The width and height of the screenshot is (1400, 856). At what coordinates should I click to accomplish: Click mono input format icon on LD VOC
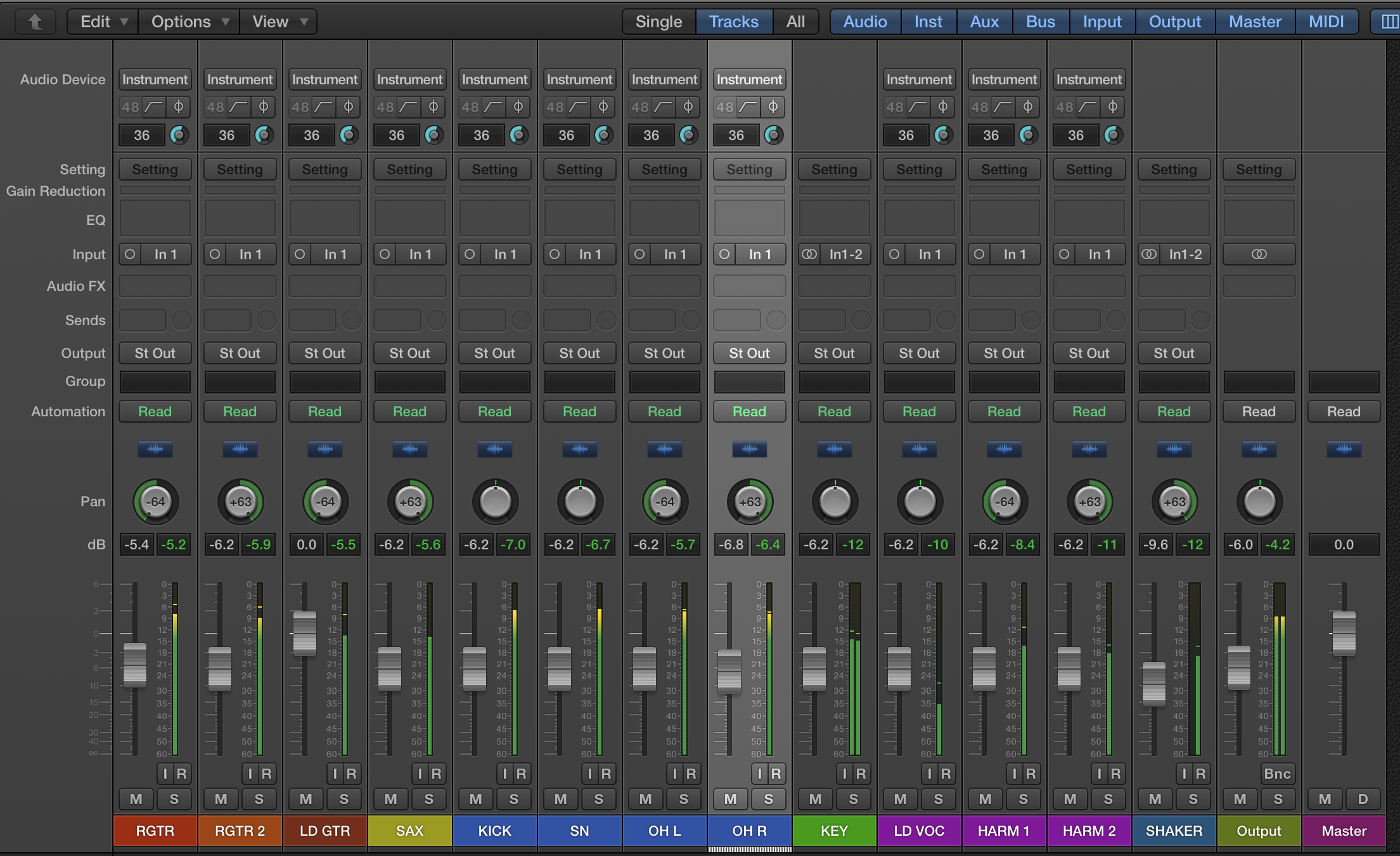[x=894, y=254]
